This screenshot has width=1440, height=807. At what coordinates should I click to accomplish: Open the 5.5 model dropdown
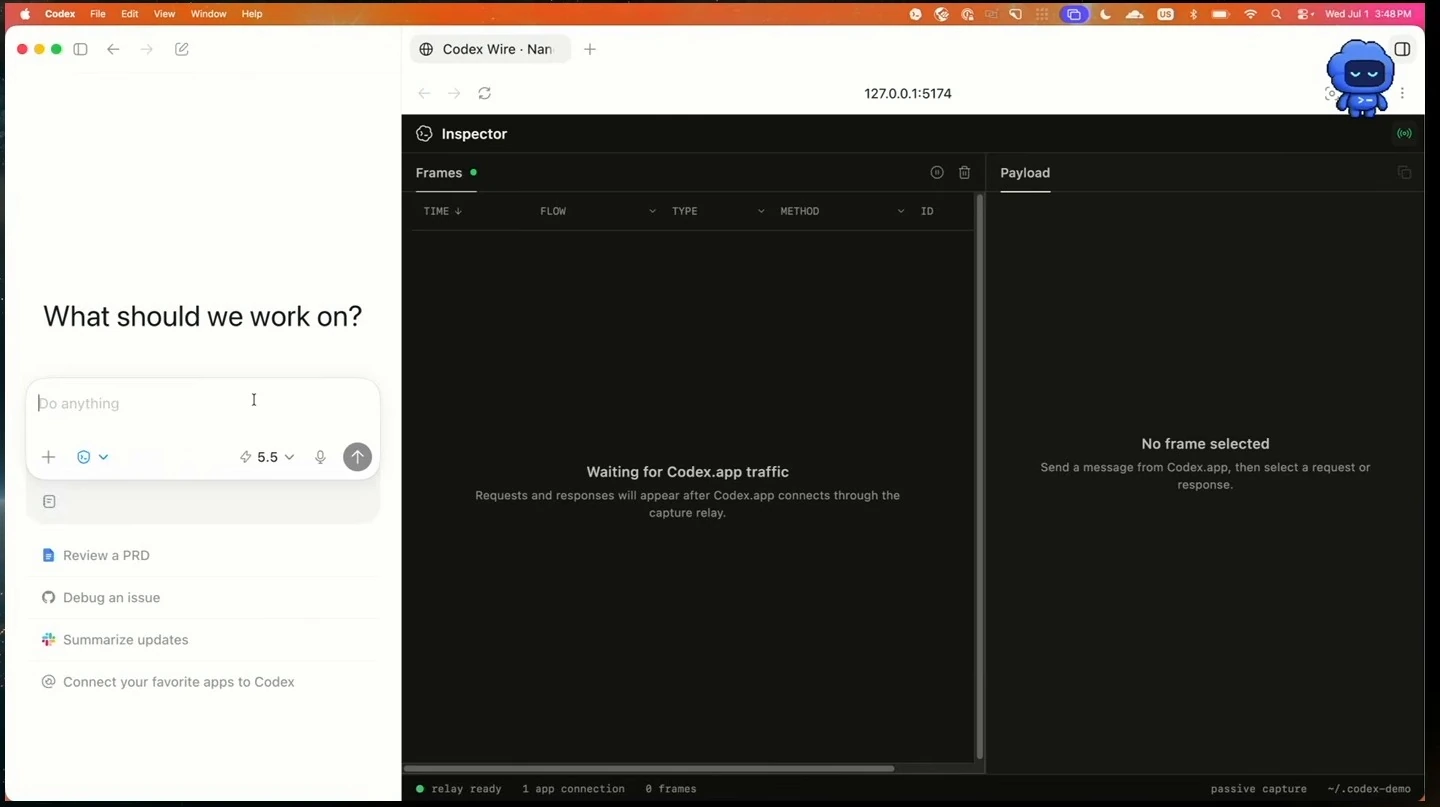click(267, 457)
